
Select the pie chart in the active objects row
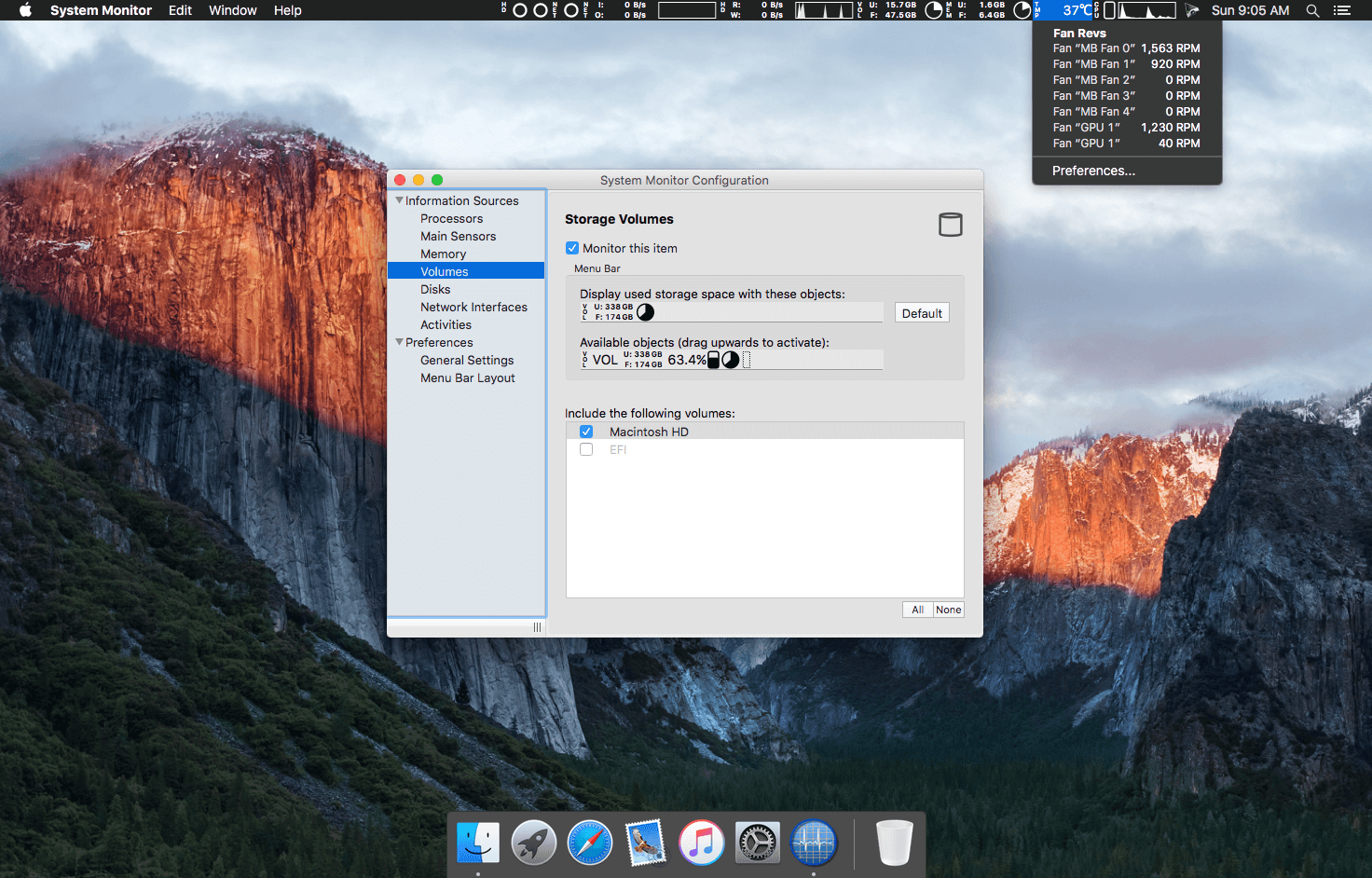(645, 312)
